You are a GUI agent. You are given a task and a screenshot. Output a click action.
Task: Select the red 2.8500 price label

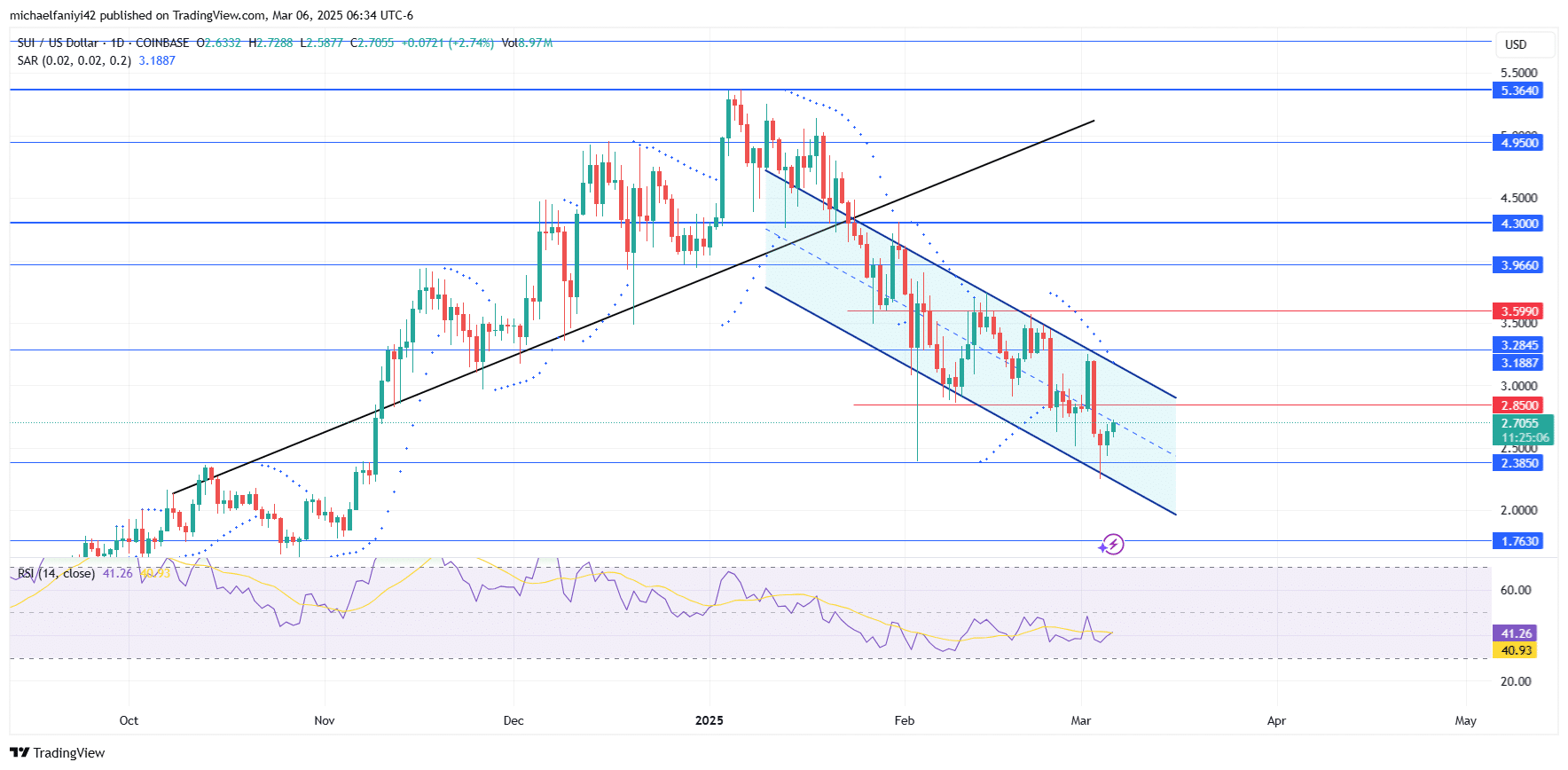point(1518,405)
